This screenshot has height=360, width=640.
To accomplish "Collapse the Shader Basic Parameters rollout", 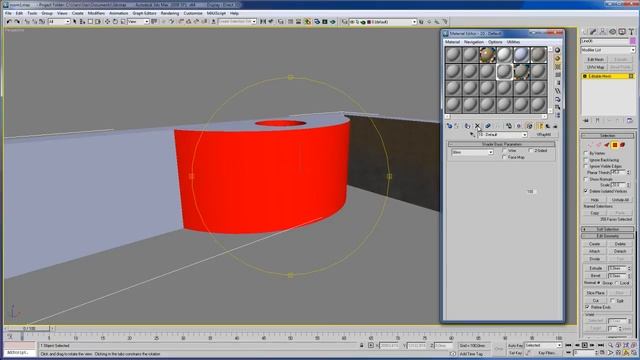I will (x=502, y=144).
